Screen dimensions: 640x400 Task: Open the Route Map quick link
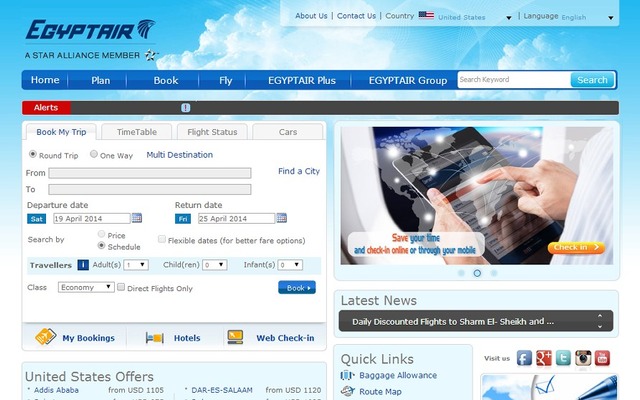pos(380,391)
